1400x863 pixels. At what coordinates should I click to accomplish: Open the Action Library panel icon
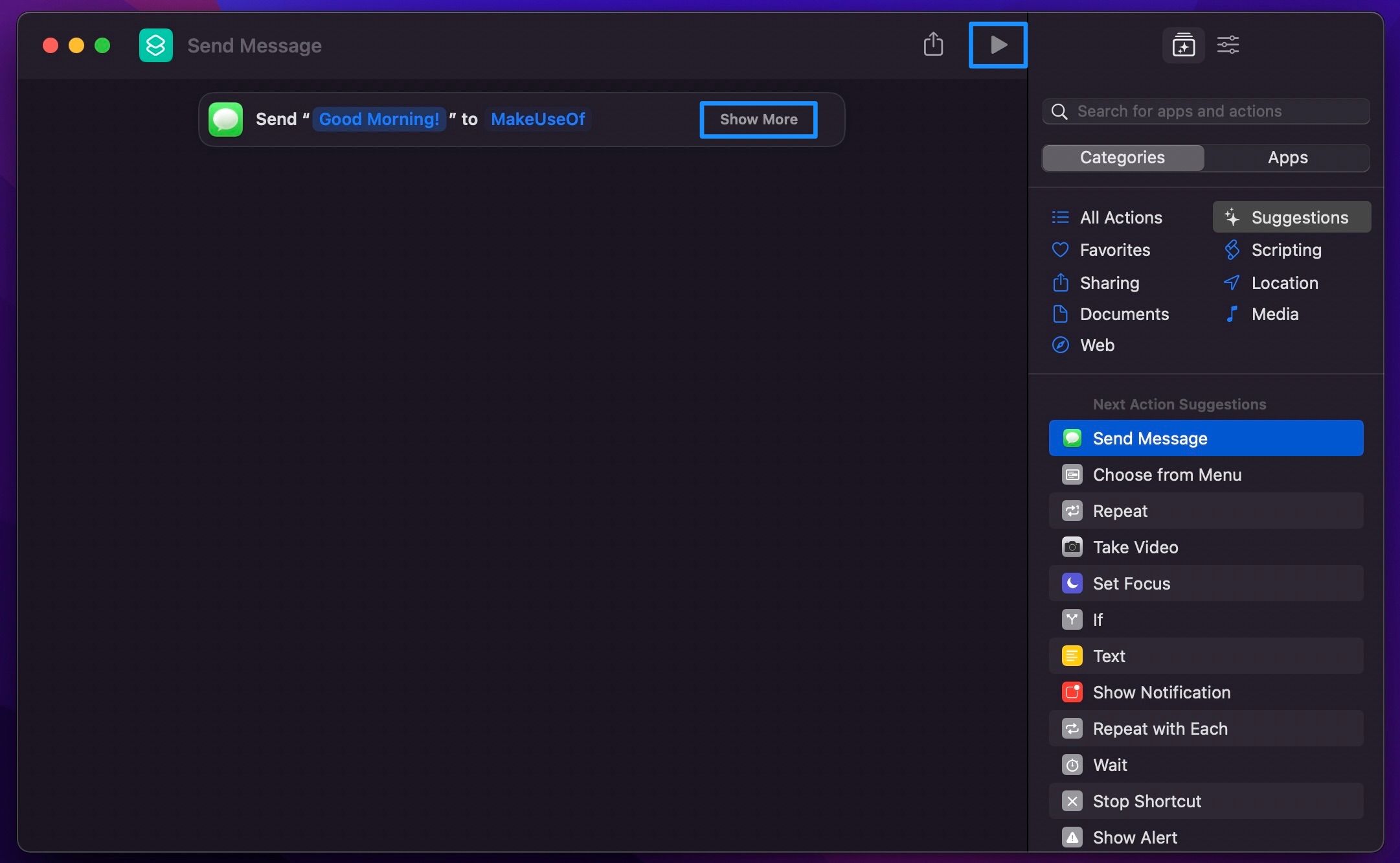coord(1183,45)
